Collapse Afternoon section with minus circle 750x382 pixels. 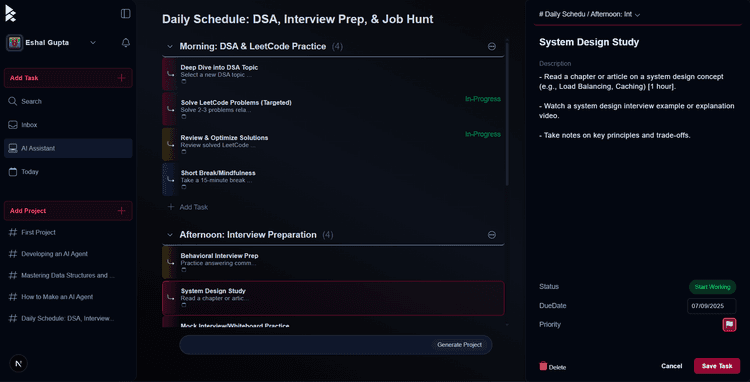[491, 235]
